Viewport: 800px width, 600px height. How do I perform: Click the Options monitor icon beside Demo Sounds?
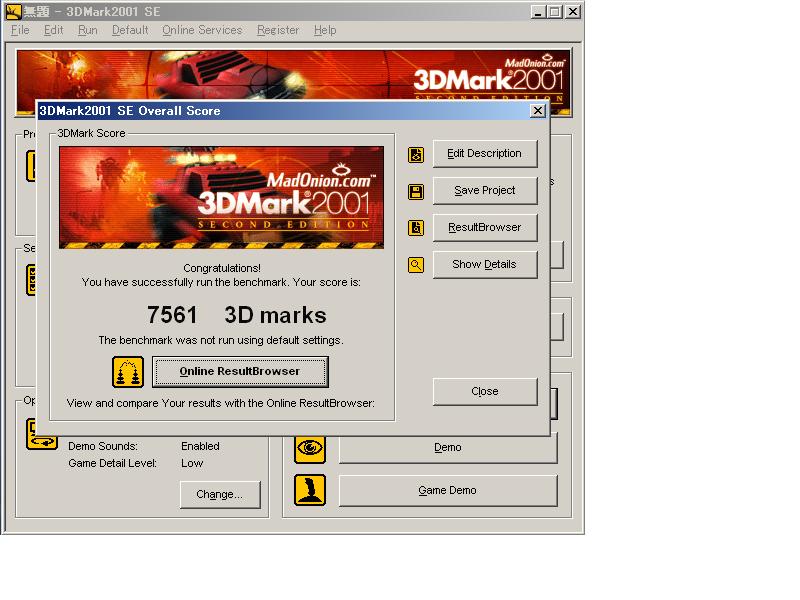pos(41,434)
